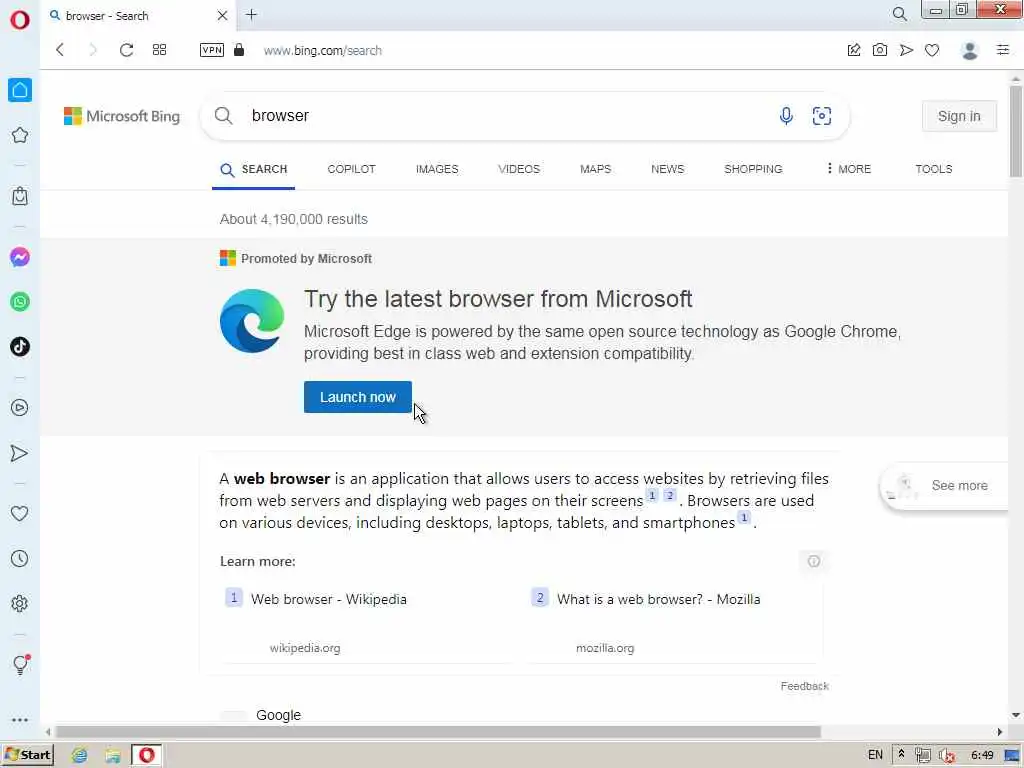Launch WhatsApp from the sidebar

[20, 302]
